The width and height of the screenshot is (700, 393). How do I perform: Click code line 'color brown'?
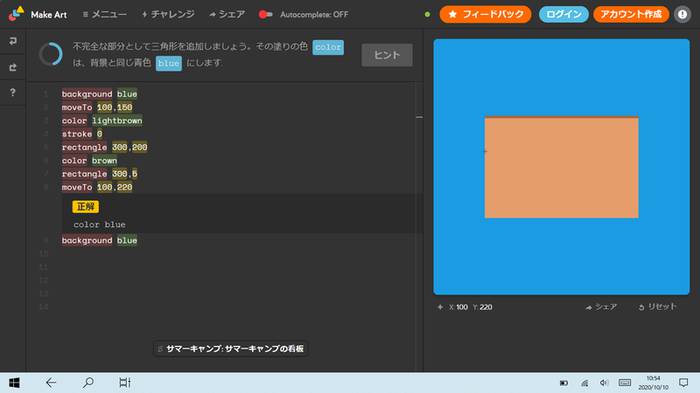coord(89,161)
